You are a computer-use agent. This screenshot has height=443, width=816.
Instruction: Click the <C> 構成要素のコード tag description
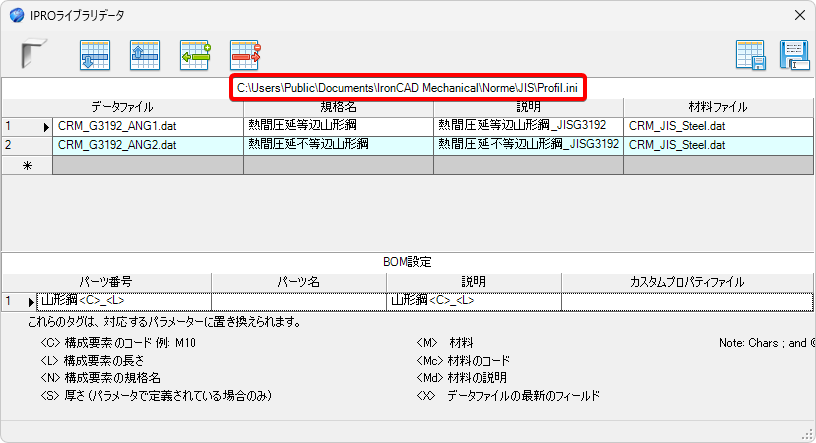(x=118, y=343)
